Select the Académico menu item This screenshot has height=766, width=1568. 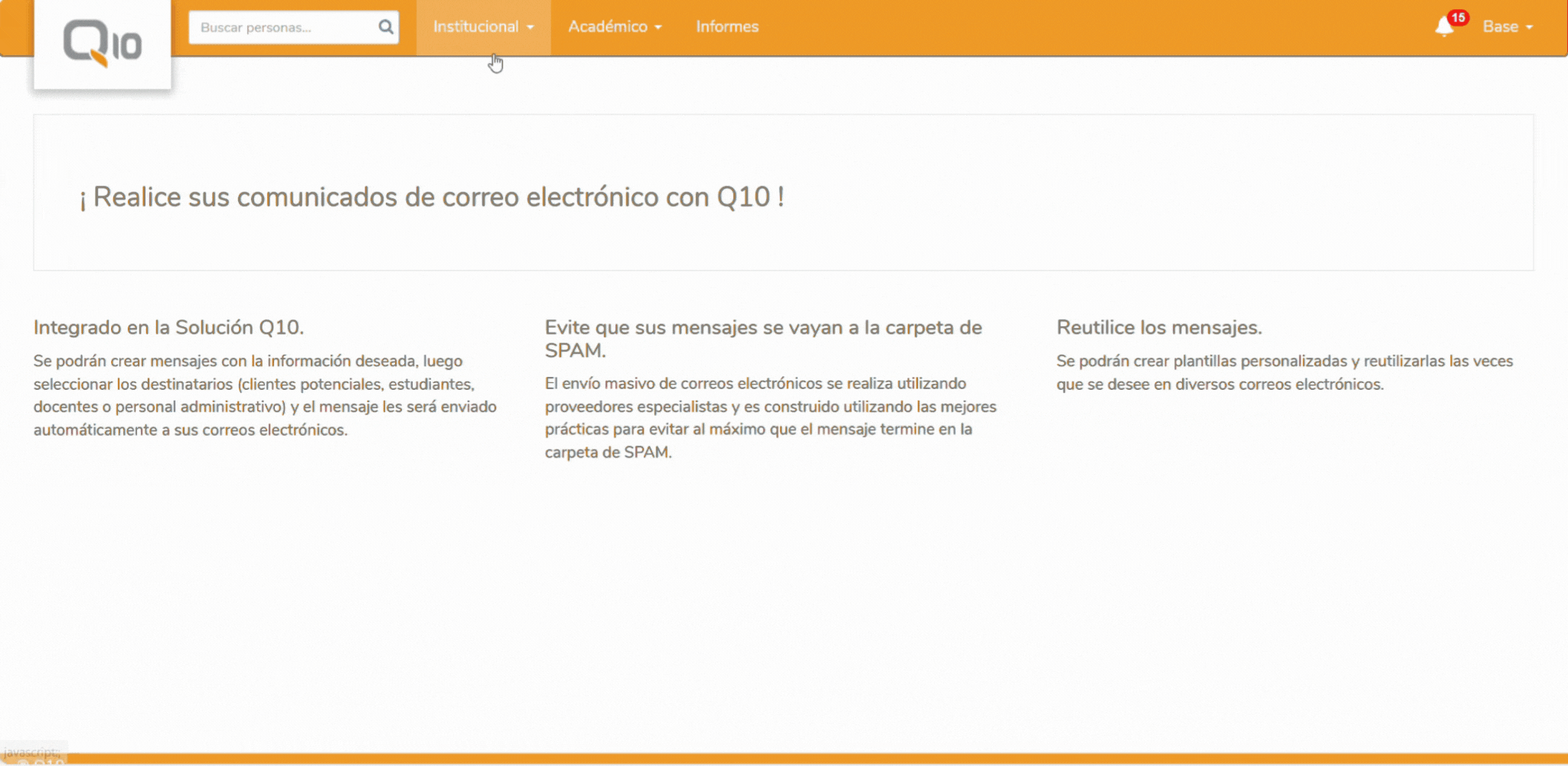click(x=607, y=26)
